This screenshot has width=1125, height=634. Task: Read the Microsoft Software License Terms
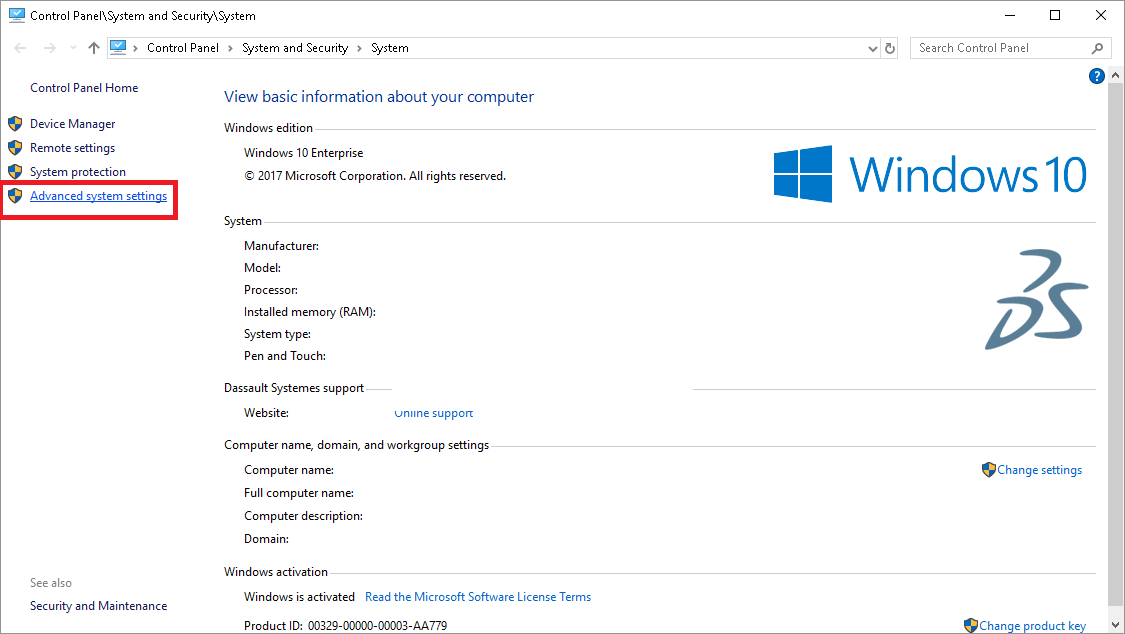coord(477,597)
